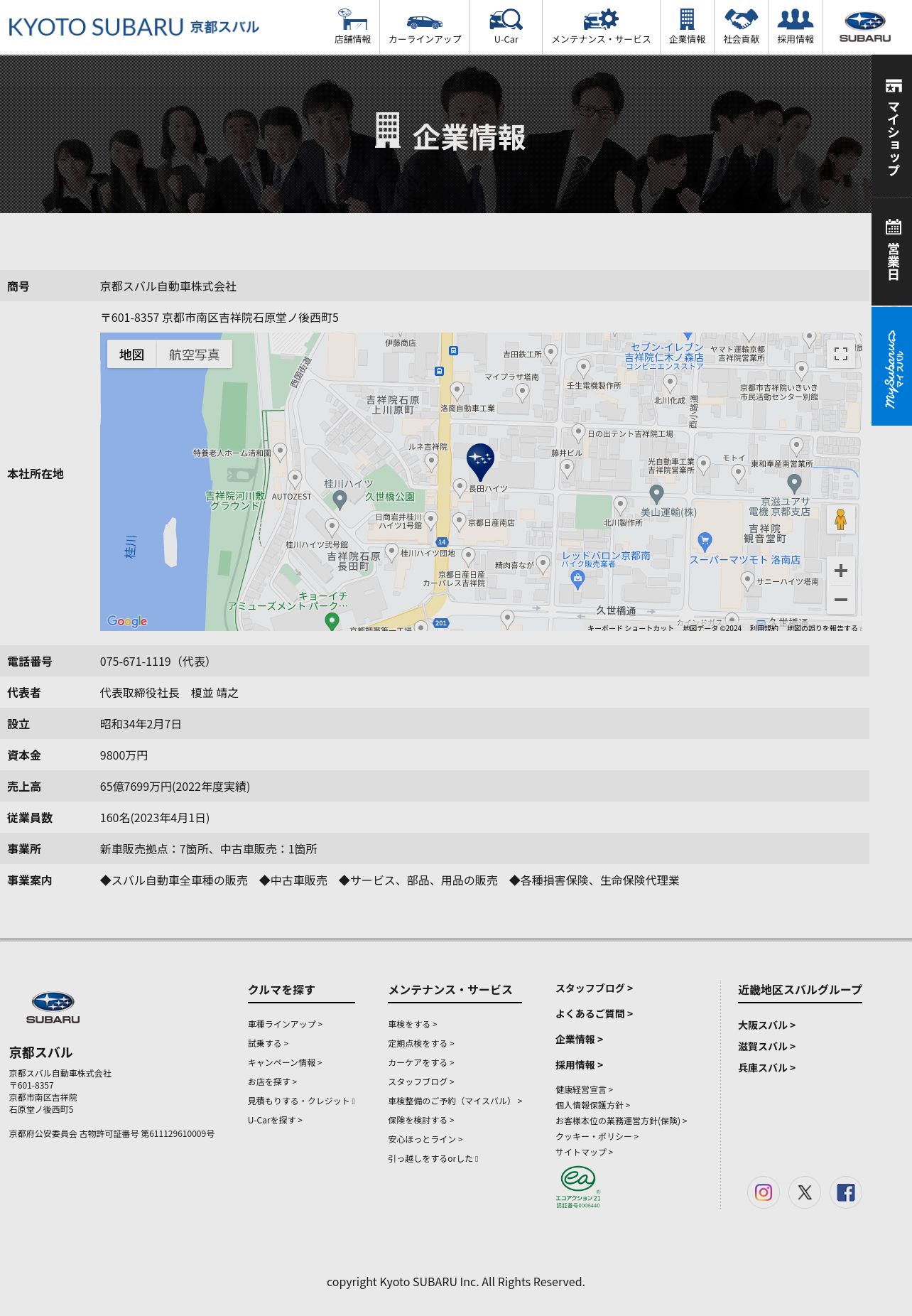912x1316 pixels.
Task: Open map キーボード ショートカット
Action: coord(630,627)
